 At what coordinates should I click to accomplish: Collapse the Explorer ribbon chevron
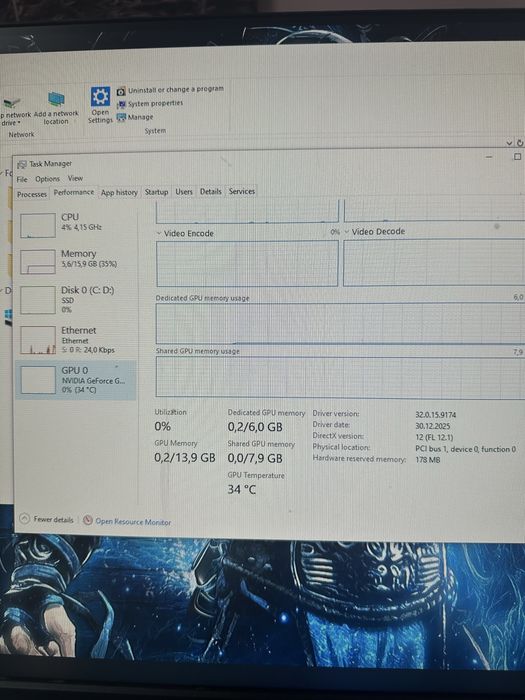point(509,143)
